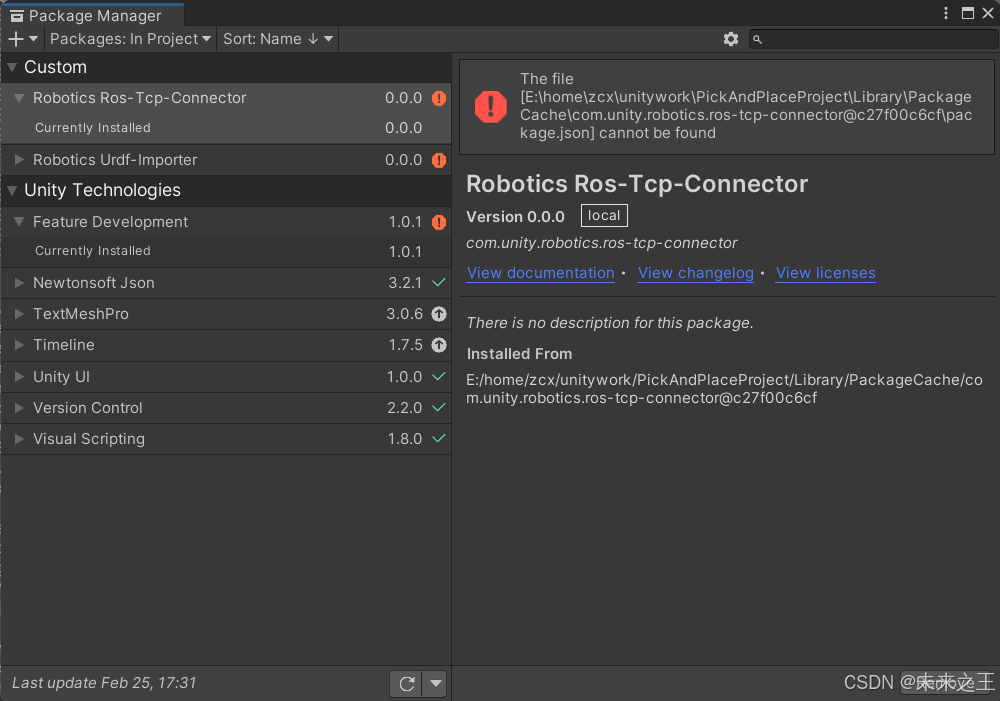This screenshot has width=1000, height=701.
Task: Click the search magnifier icon
Action: (x=757, y=40)
